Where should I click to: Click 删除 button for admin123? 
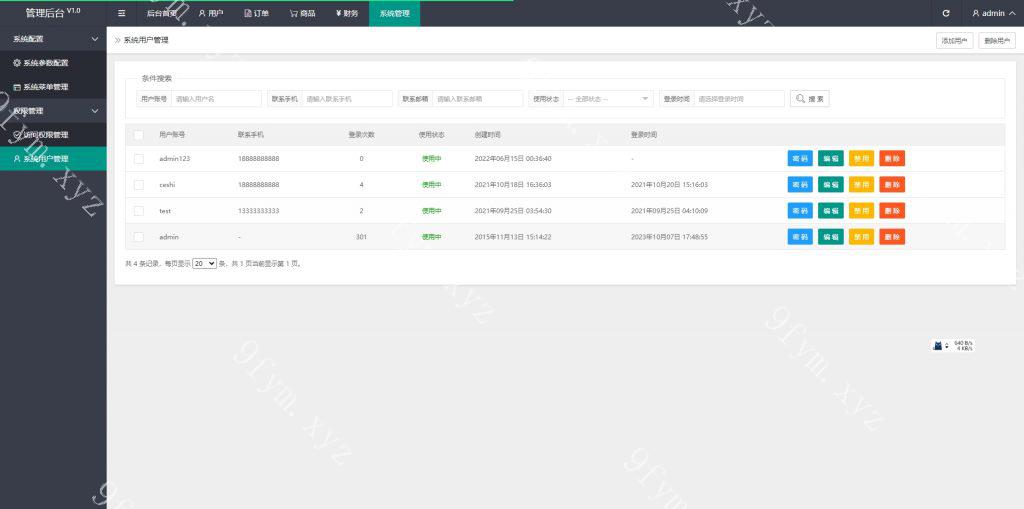[892, 158]
